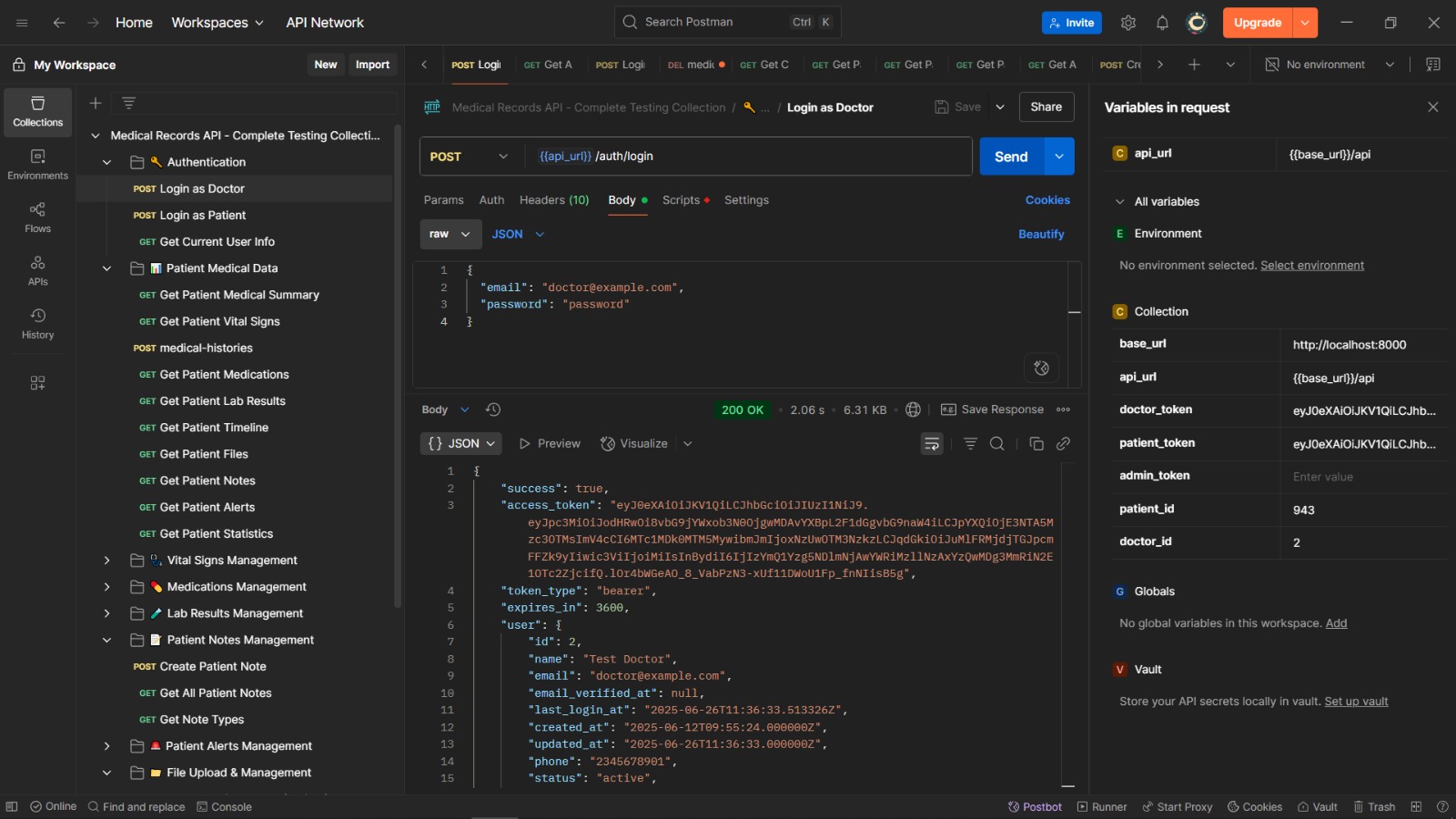Click the Import button
This screenshot has width=1456, height=819.
tap(372, 65)
